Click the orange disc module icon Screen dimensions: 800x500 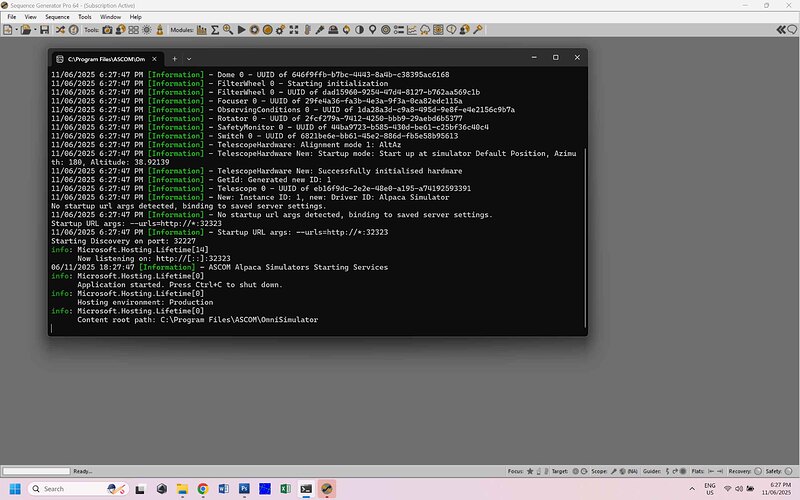pos(267,30)
